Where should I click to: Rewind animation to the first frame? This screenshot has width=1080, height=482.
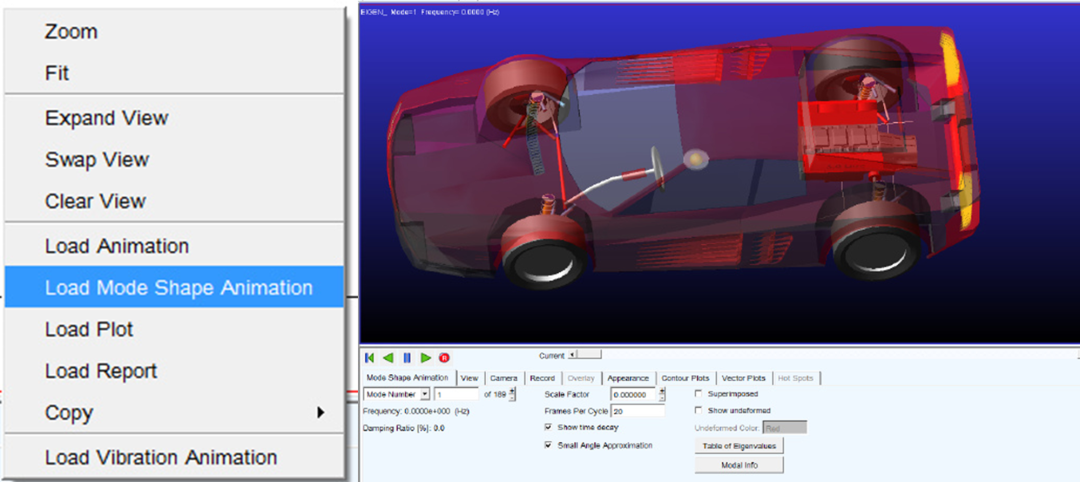point(369,357)
